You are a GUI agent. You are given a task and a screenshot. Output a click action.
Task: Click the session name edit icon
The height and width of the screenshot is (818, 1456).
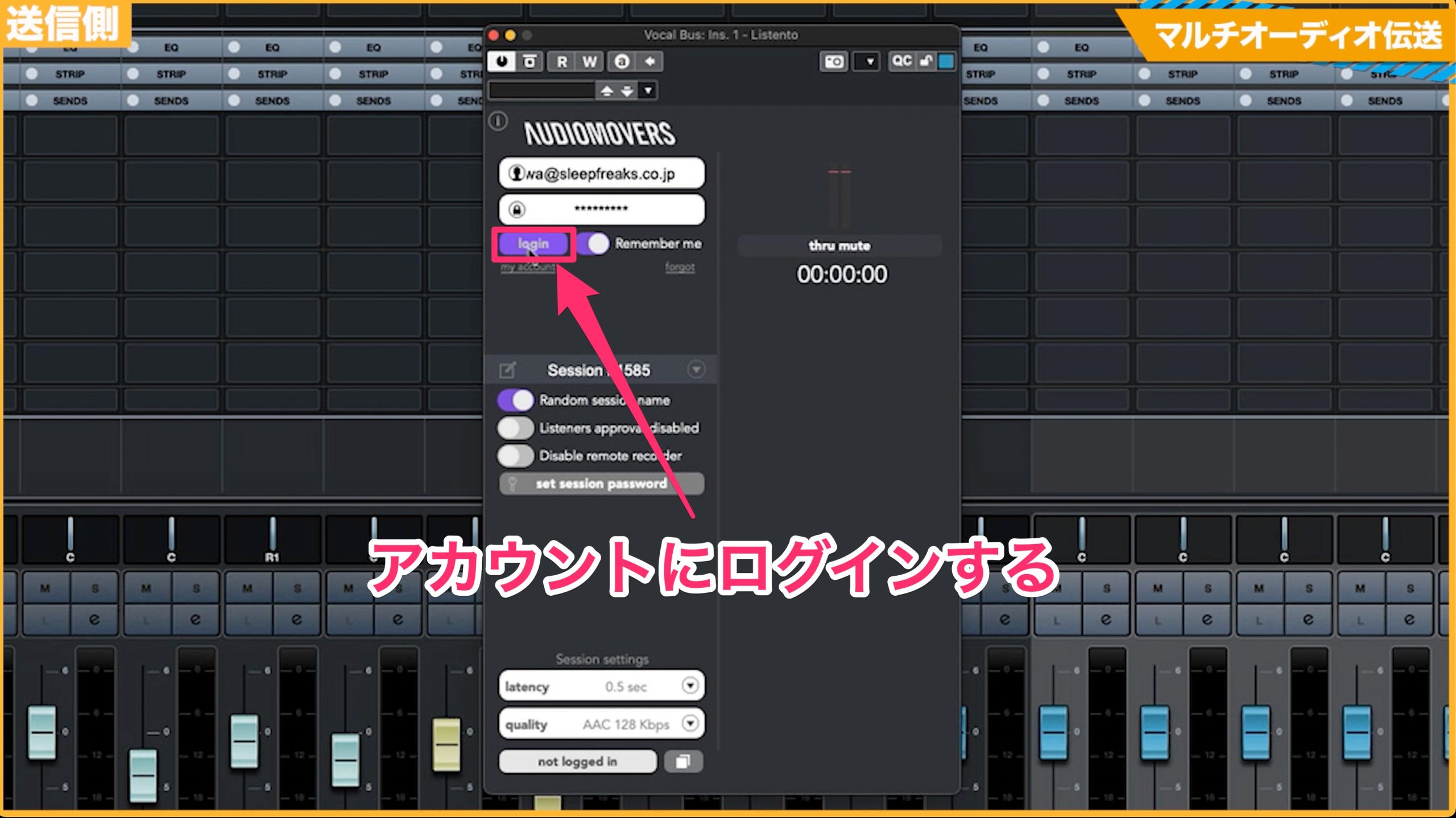(507, 371)
